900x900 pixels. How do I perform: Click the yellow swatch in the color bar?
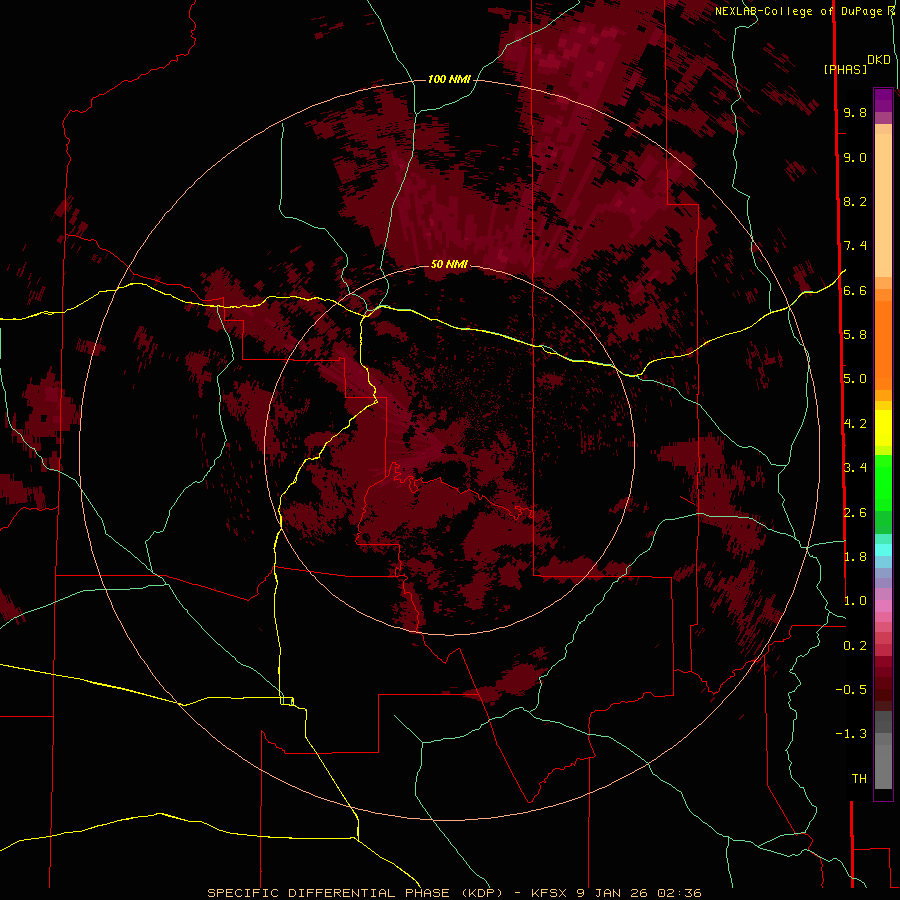point(883,428)
